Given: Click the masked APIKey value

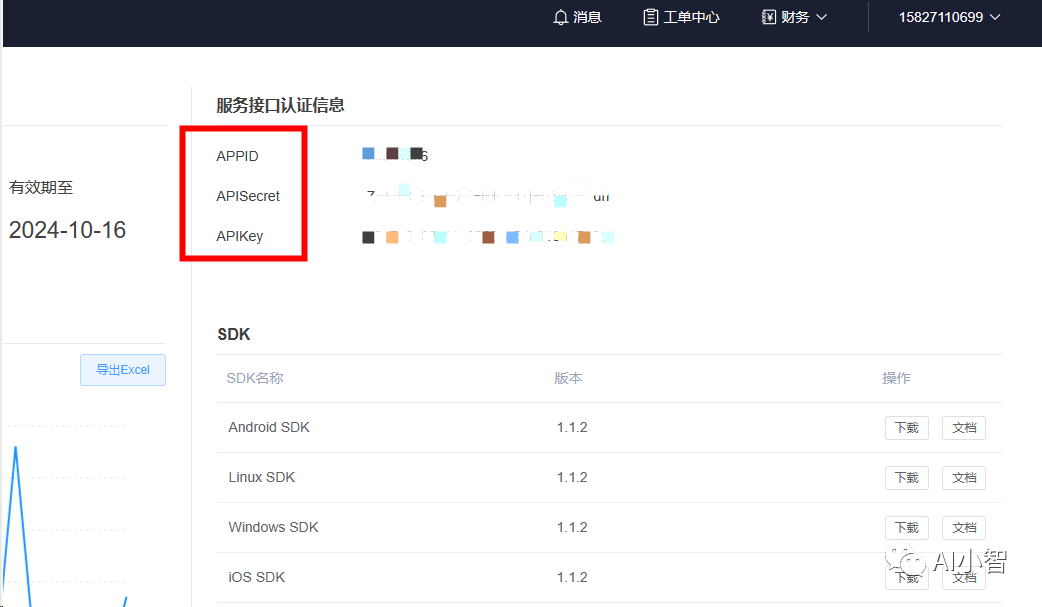Looking at the screenshot, I should (x=488, y=237).
